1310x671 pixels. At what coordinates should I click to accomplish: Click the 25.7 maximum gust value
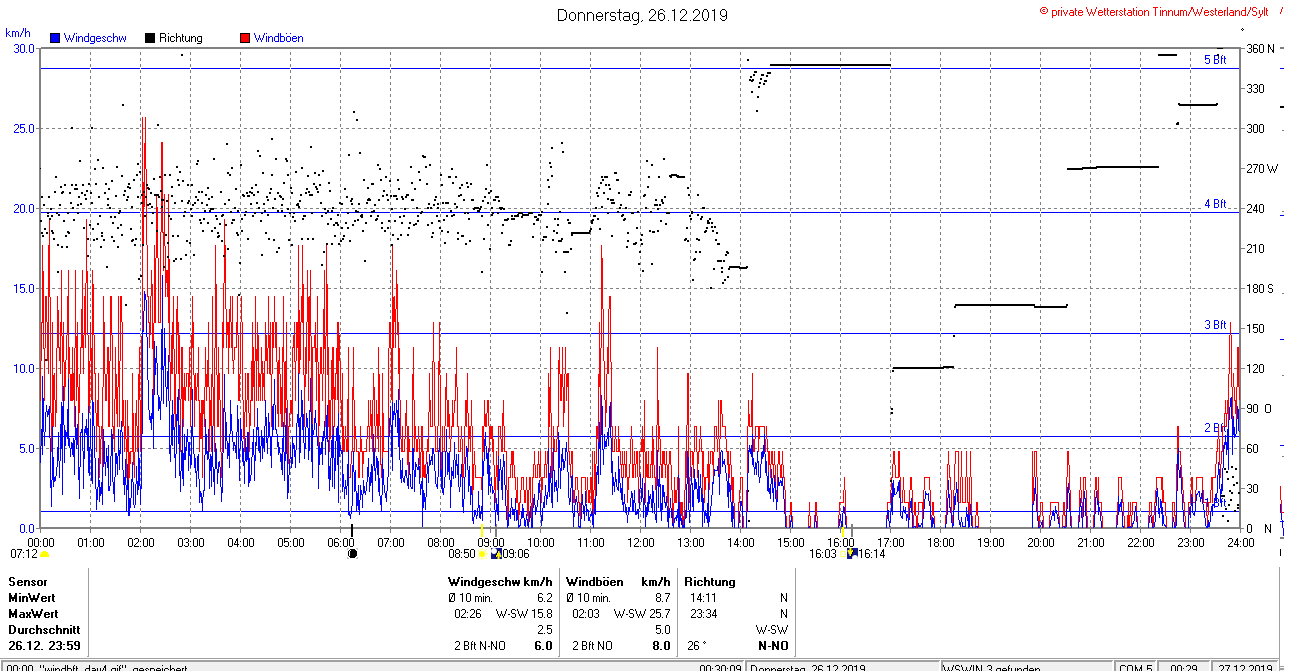tap(659, 613)
